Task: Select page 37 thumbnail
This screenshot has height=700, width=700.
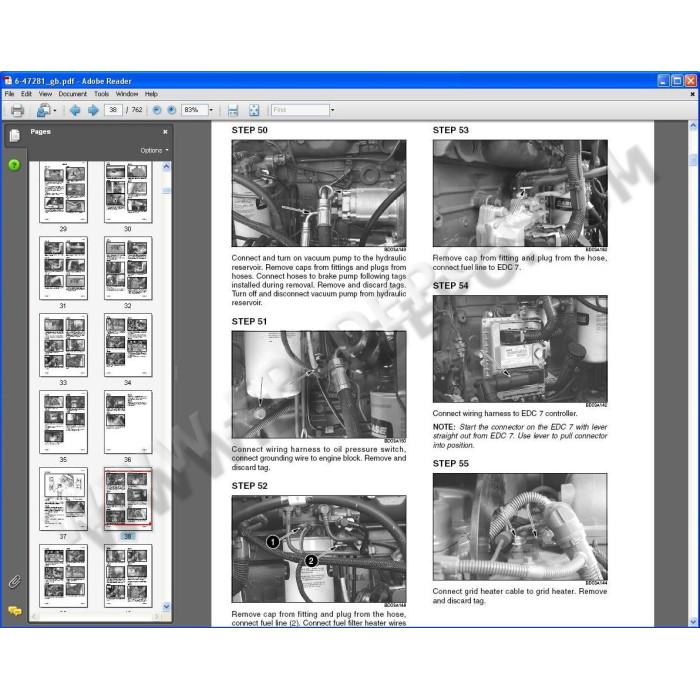Action: coord(63,499)
